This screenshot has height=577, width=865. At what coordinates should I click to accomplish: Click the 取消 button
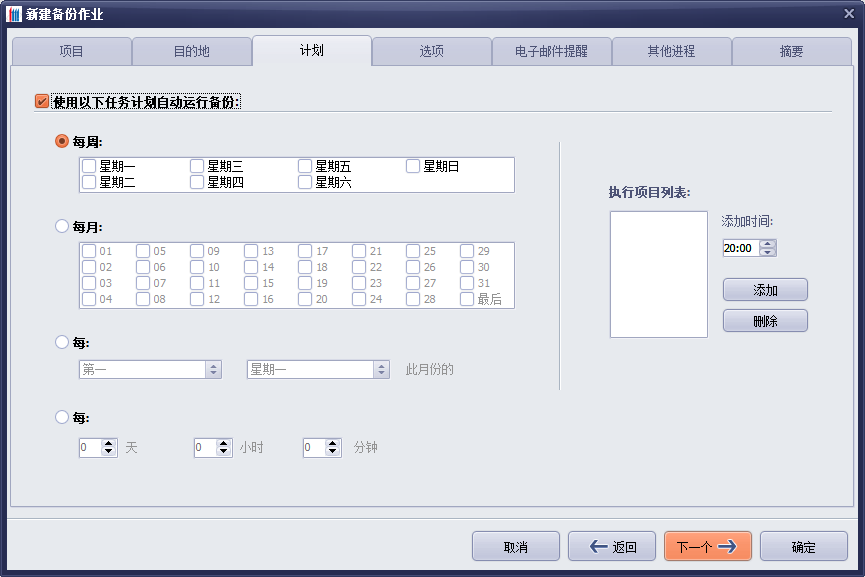point(516,547)
